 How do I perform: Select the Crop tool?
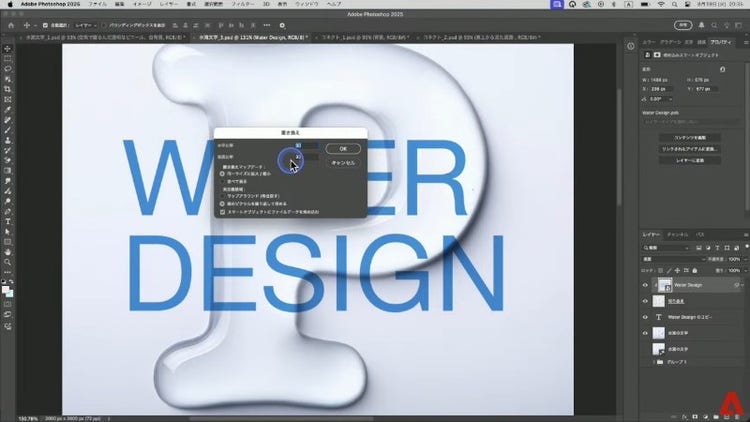[x=7, y=88]
